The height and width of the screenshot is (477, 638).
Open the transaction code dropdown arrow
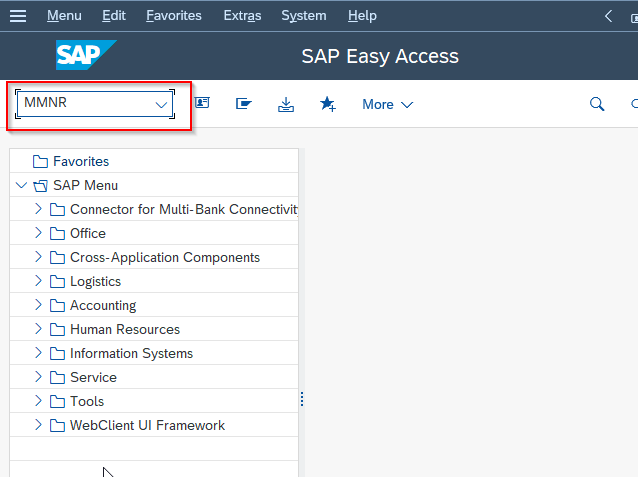(x=162, y=105)
